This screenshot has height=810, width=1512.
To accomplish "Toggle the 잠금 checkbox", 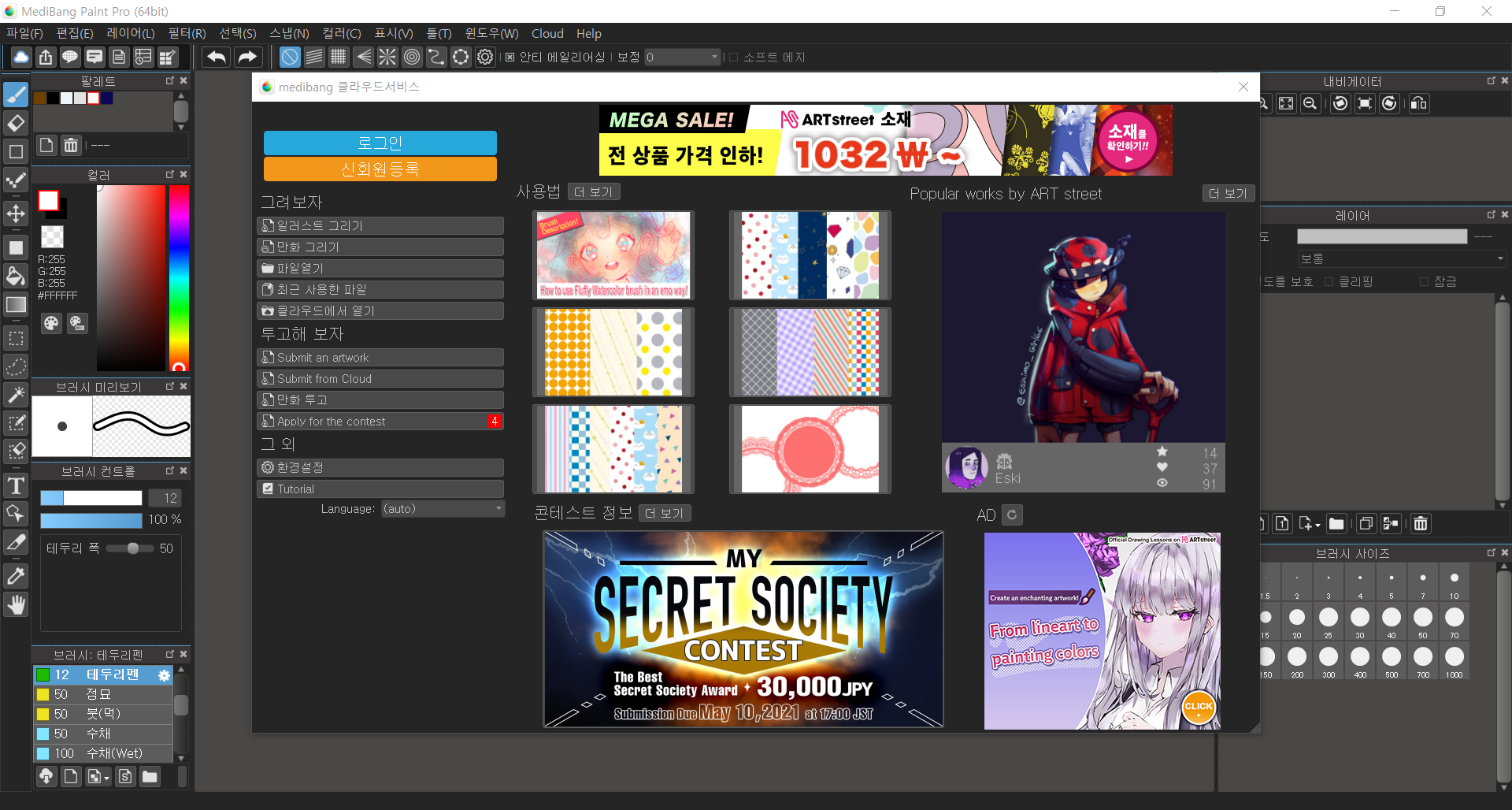I will [1424, 281].
